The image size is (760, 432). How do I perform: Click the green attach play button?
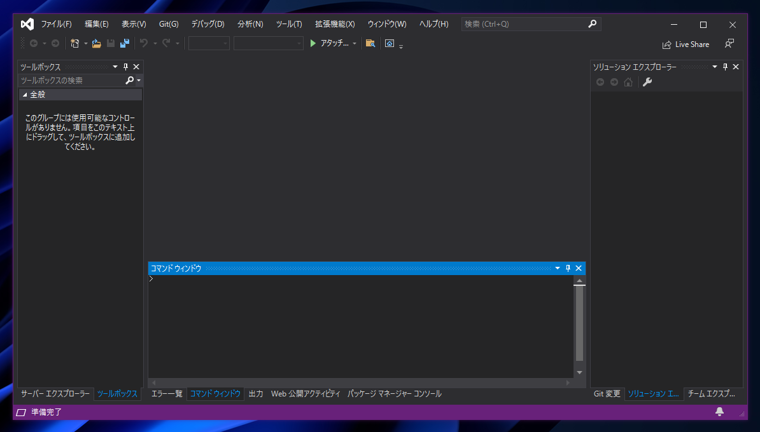(x=313, y=44)
